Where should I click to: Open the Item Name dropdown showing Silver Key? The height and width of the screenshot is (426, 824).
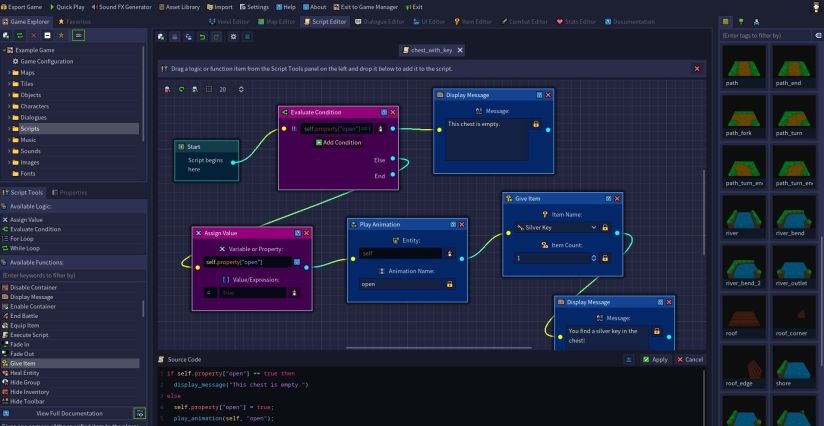click(x=556, y=227)
